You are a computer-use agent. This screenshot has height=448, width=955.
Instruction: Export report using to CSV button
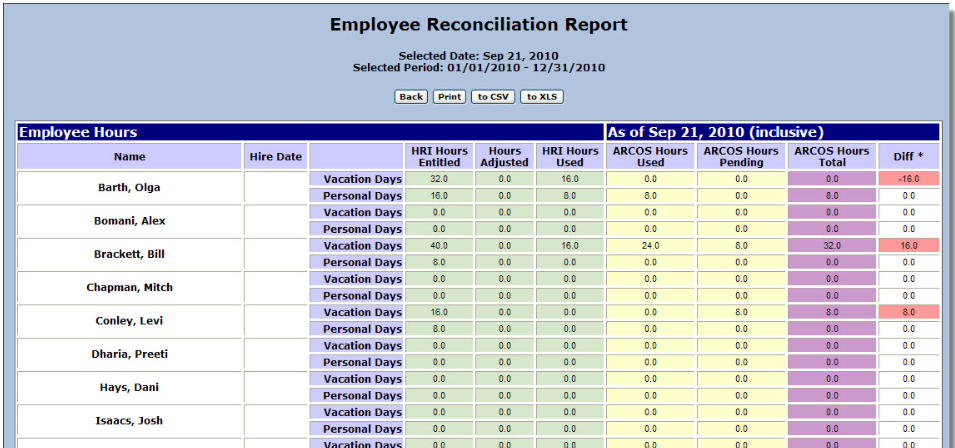[x=493, y=97]
